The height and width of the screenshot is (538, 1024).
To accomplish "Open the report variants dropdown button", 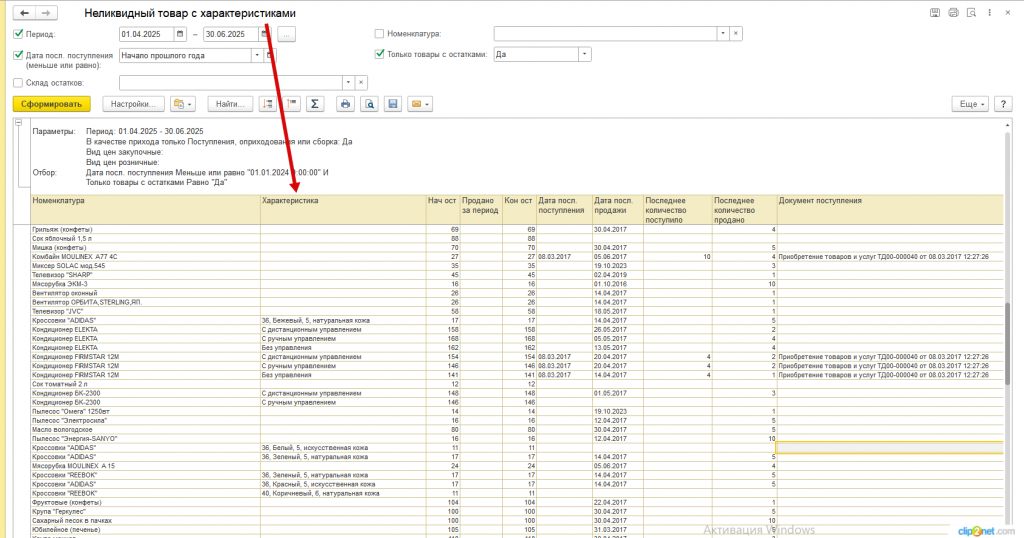I will pos(183,104).
